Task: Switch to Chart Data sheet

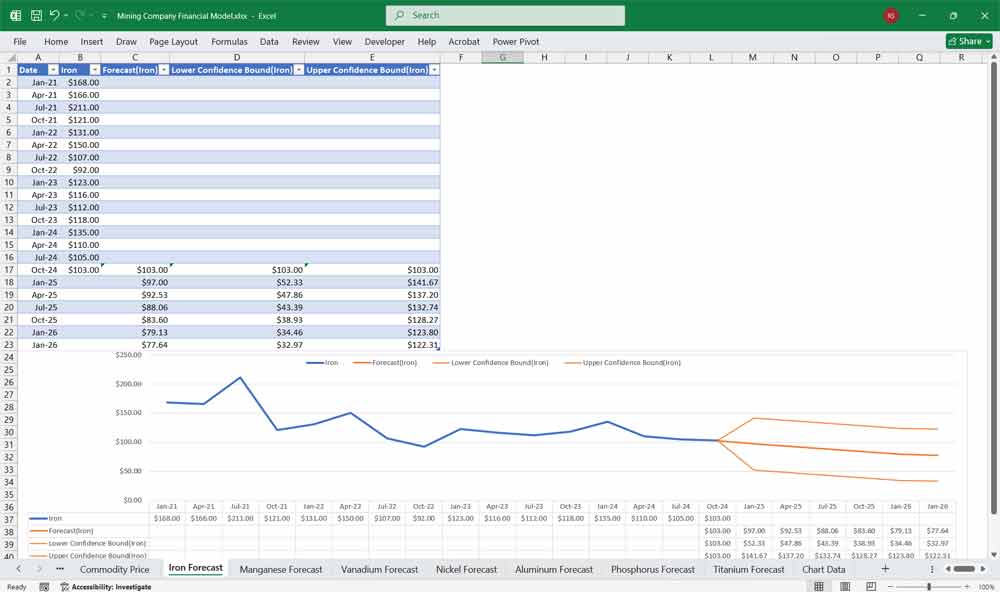Action: [823, 569]
